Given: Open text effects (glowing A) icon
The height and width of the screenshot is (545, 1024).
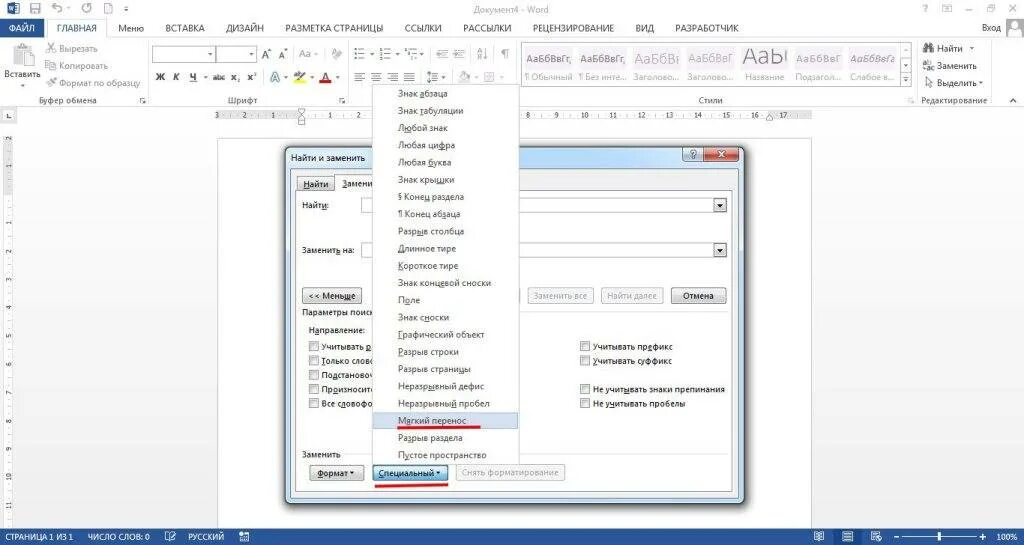Looking at the screenshot, I should click(275, 77).
